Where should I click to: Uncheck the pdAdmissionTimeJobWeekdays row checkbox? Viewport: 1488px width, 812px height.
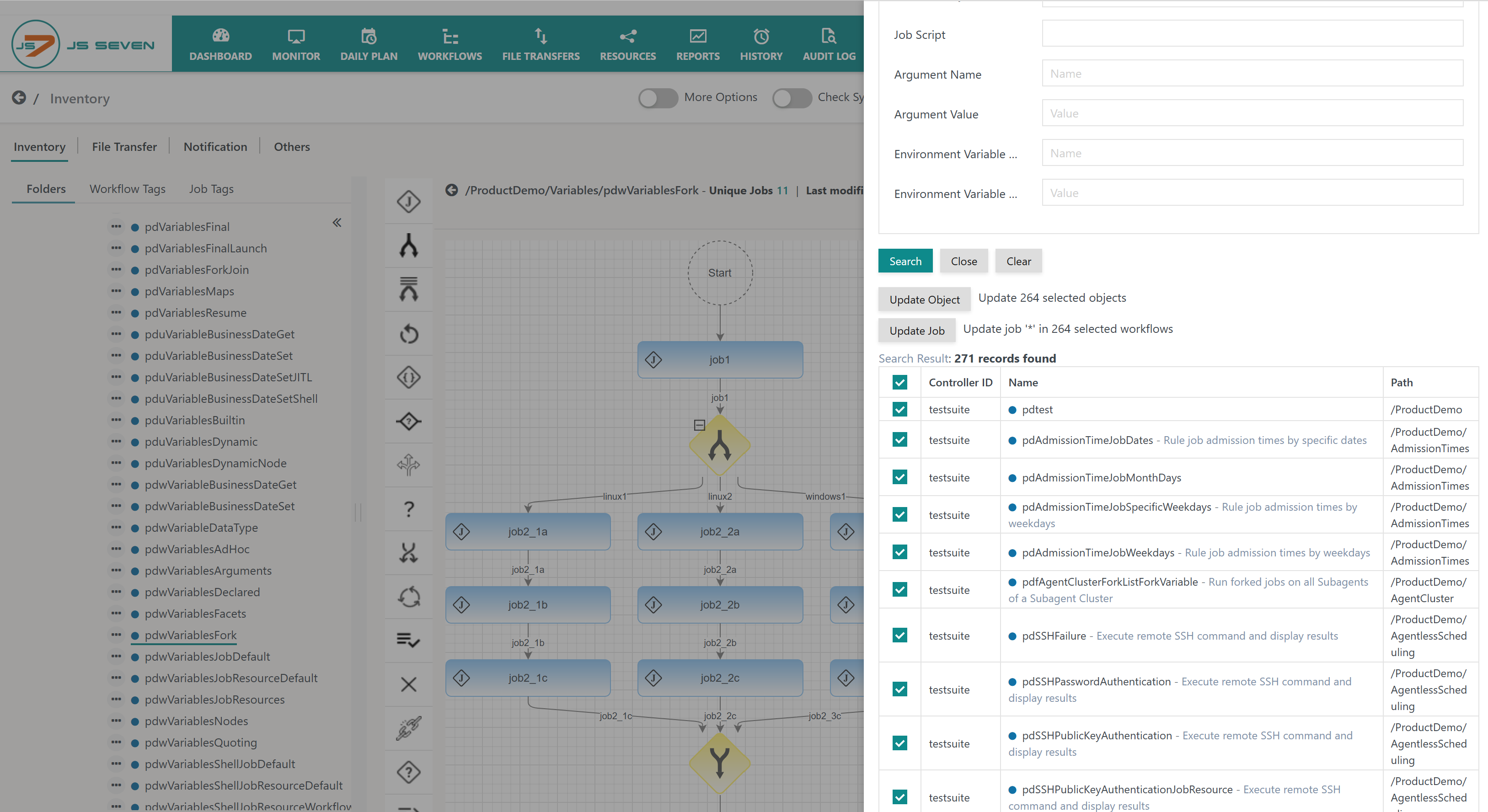899,552
